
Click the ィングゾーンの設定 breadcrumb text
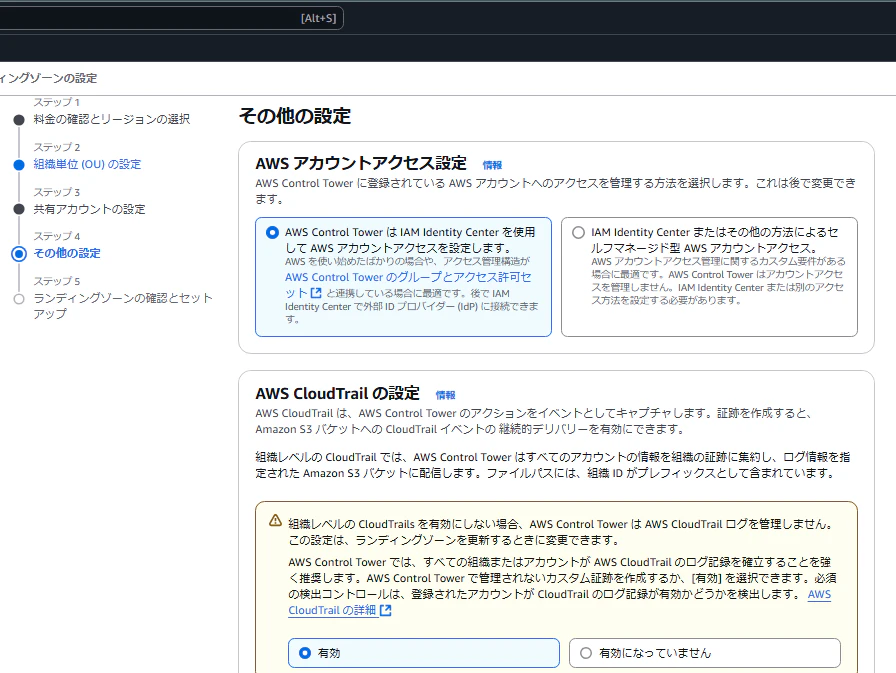(48, 78)
